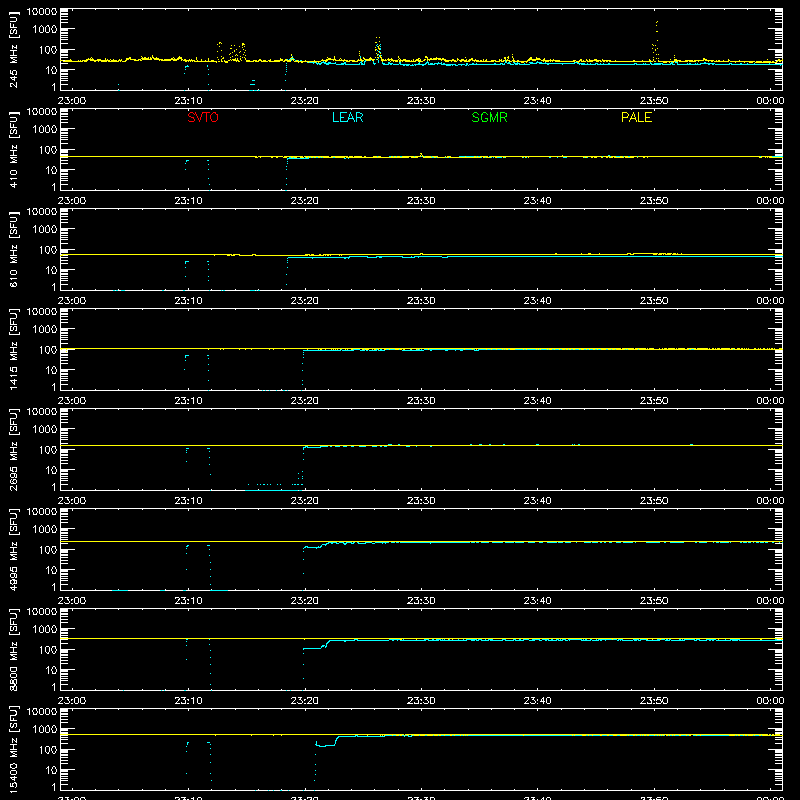Click the 1000 y-tick of 410 MHz plot

45,130
